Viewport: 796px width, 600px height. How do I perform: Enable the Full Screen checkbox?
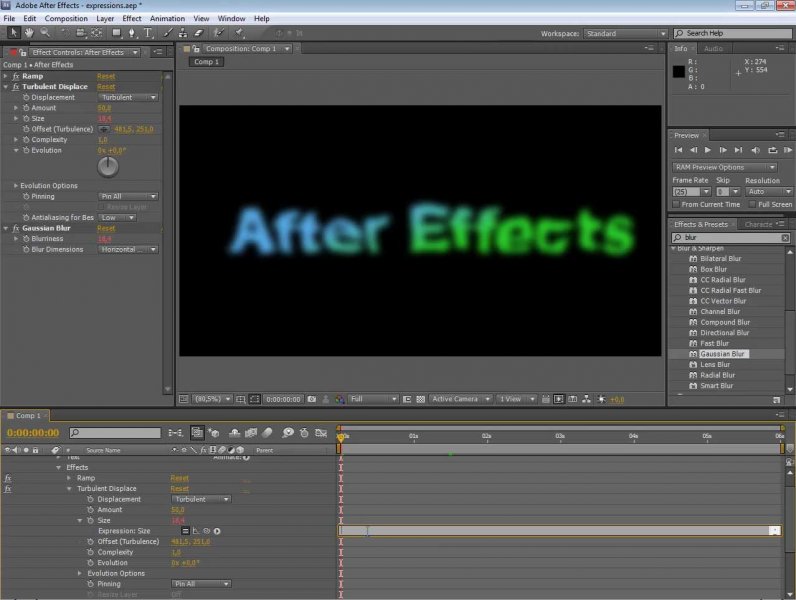[750, 204]
